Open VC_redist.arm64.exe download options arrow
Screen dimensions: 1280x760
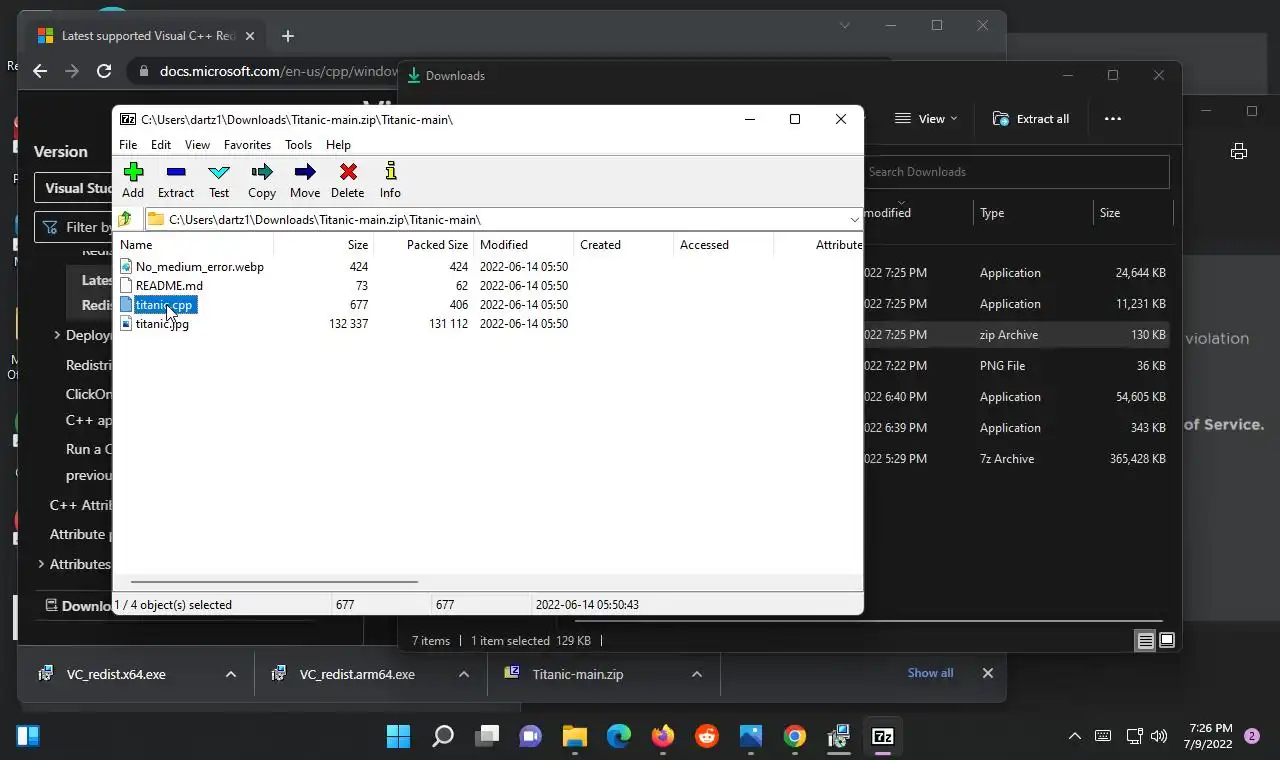click(464, 674)
